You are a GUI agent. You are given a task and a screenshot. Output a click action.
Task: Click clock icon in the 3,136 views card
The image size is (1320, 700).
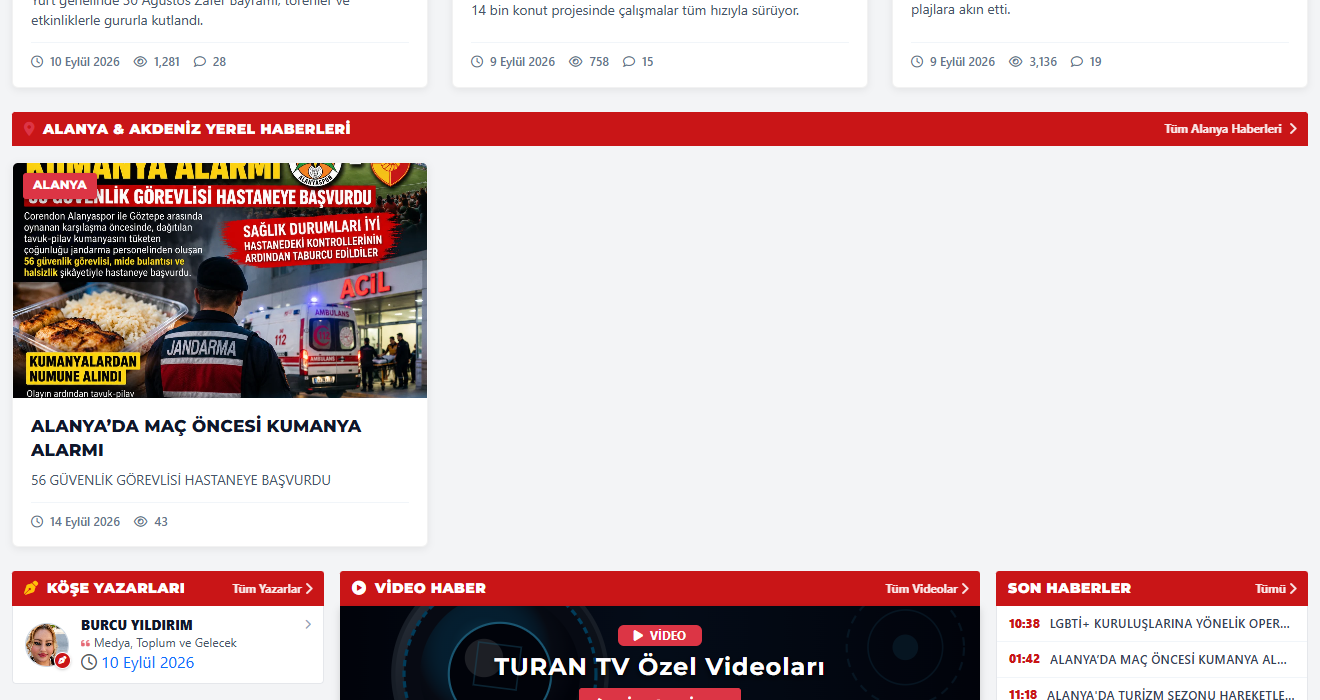coord(917,62)
